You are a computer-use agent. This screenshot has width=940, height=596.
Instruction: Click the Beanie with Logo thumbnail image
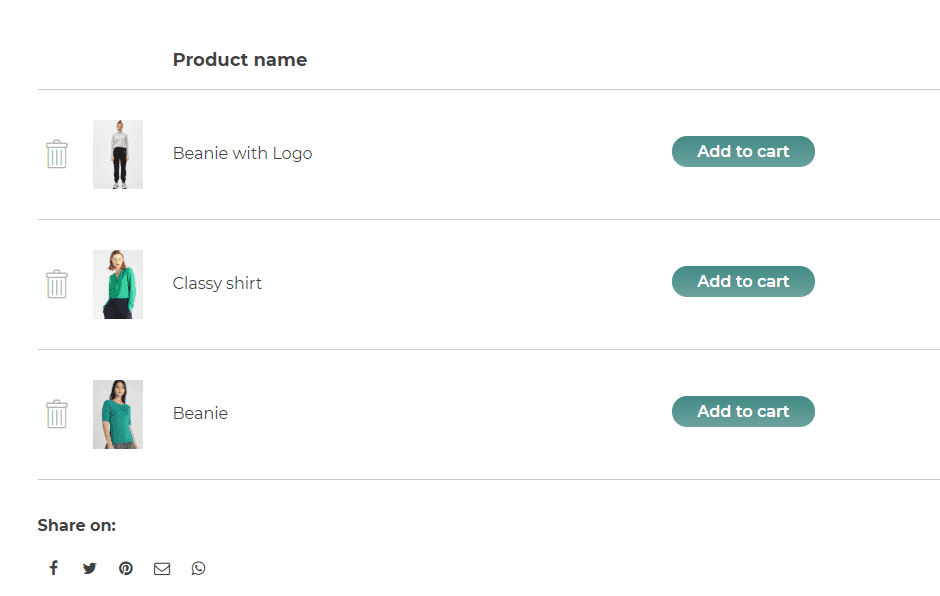(118, 154)
